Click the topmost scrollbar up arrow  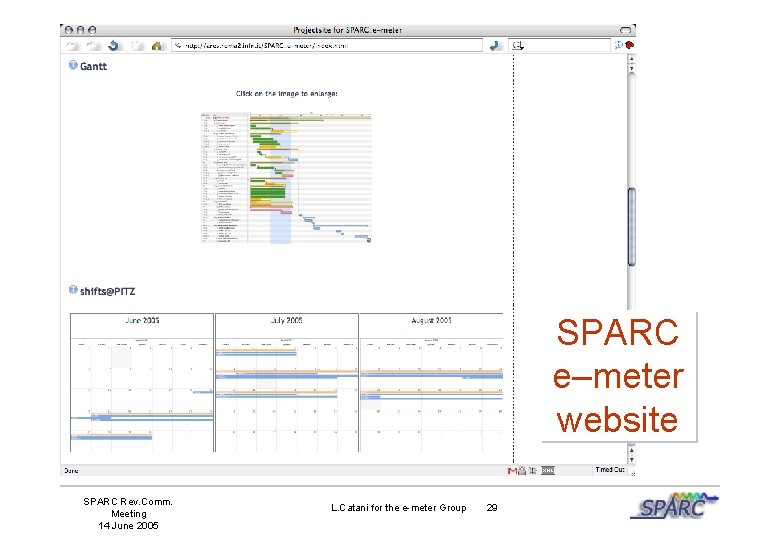tap(632, 59)
